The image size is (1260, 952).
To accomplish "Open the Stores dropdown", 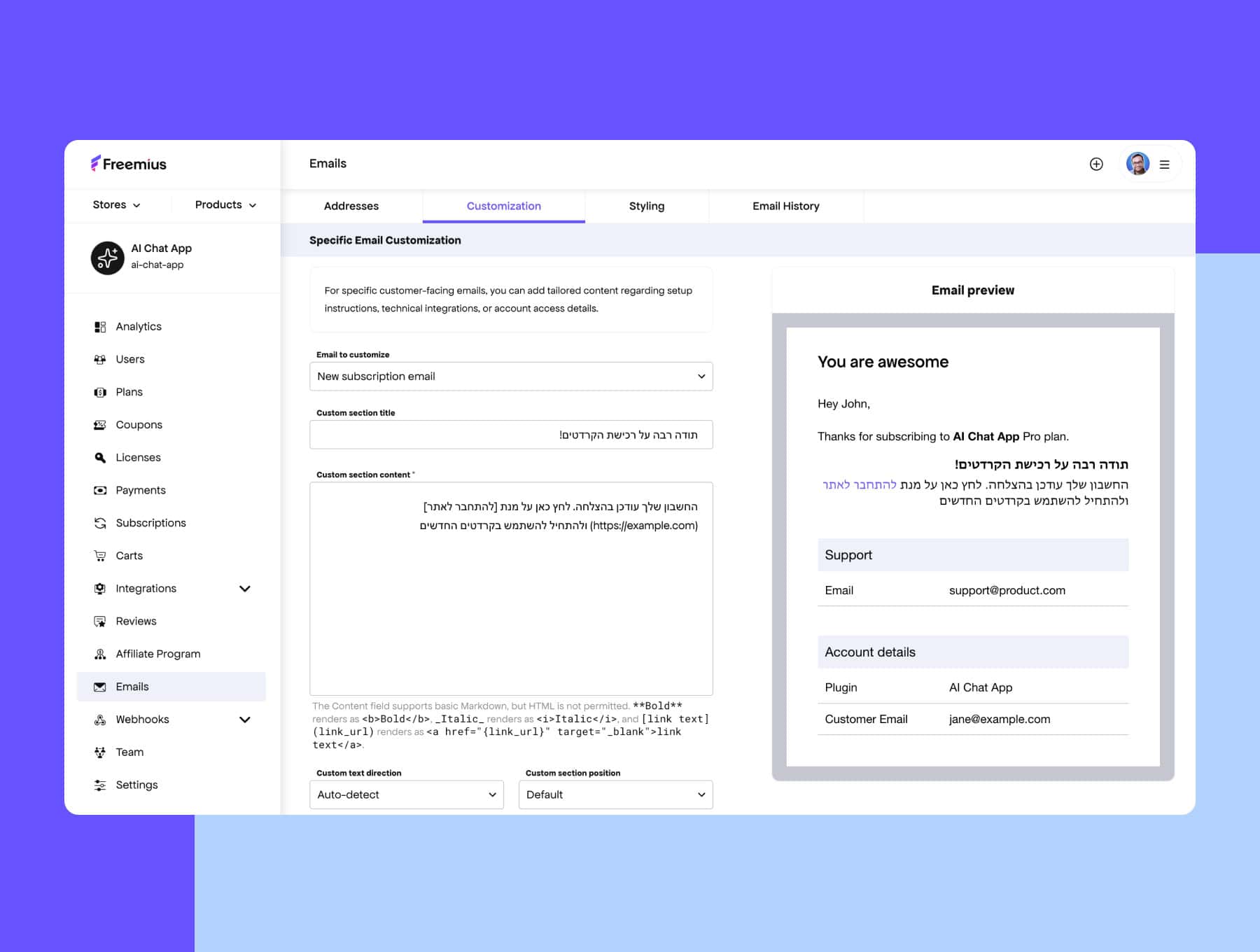I will 116,205.
